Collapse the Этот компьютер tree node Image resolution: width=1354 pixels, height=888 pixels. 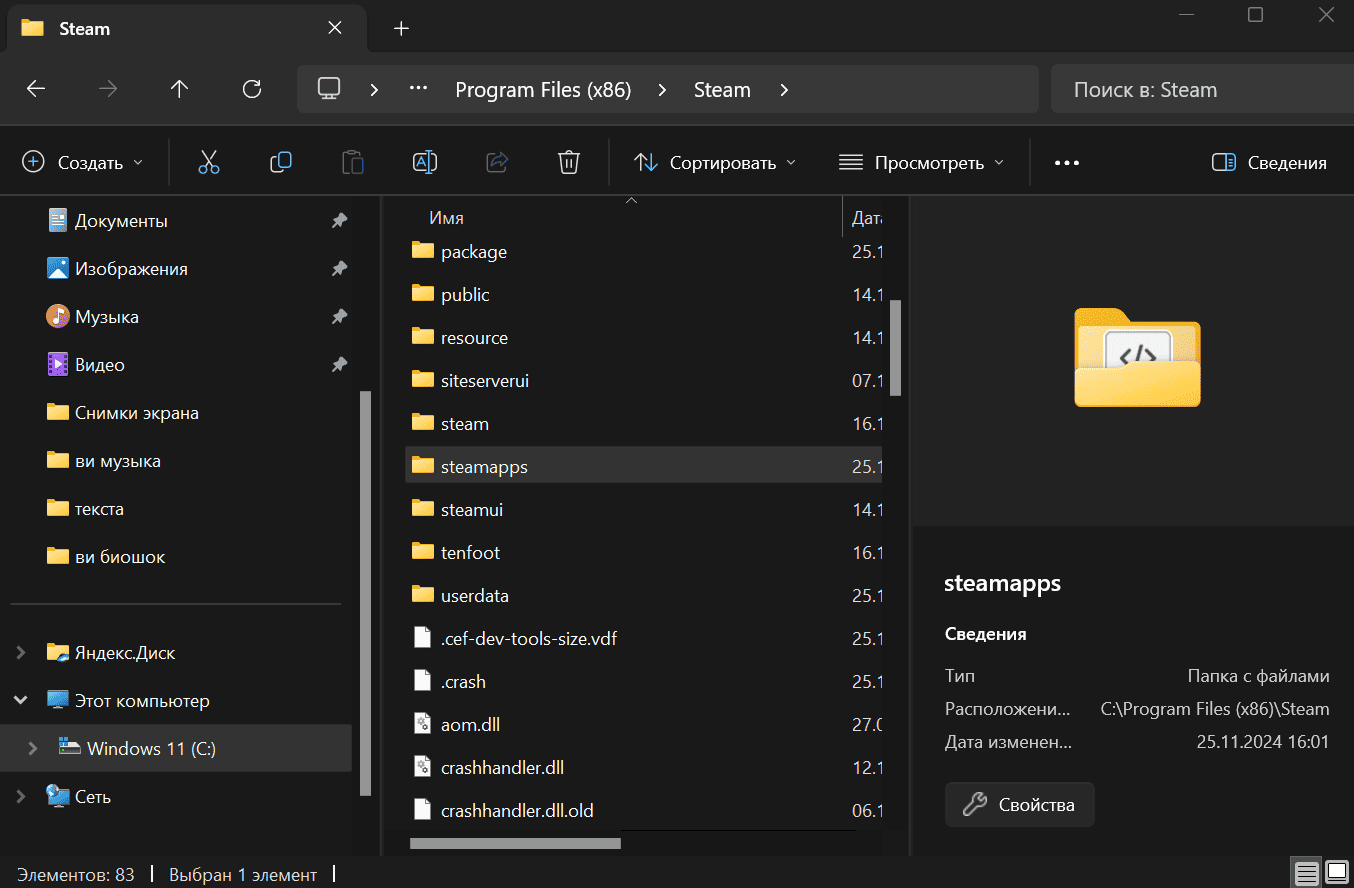tap(20, 700)
